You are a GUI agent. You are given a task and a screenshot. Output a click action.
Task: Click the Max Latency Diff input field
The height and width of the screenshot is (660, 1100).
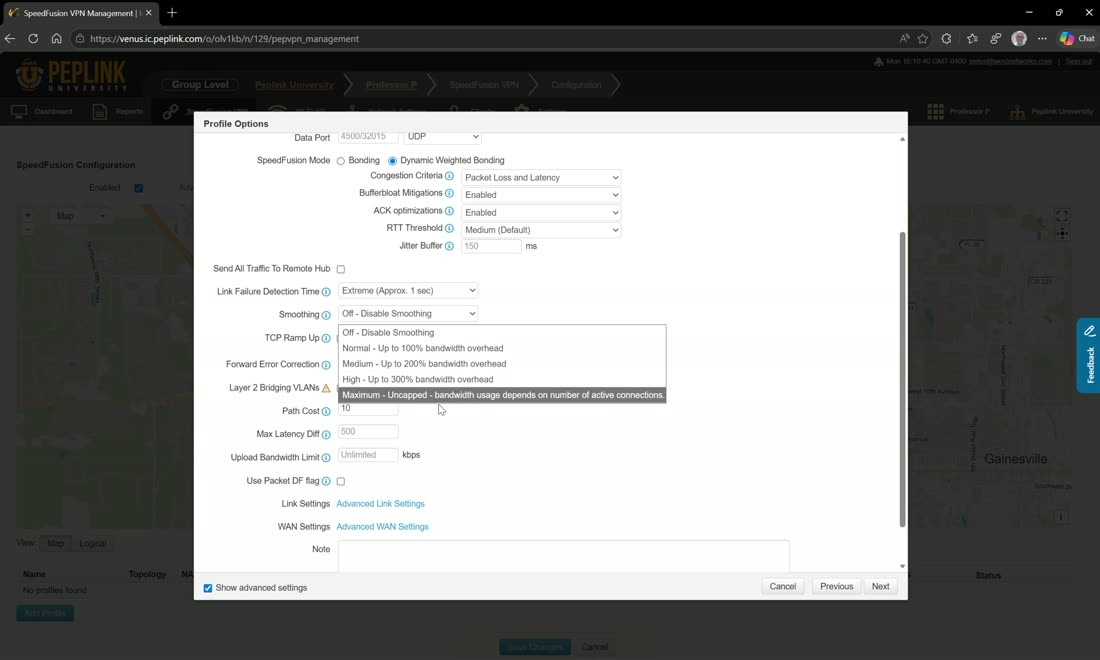[x=368, y=431]
